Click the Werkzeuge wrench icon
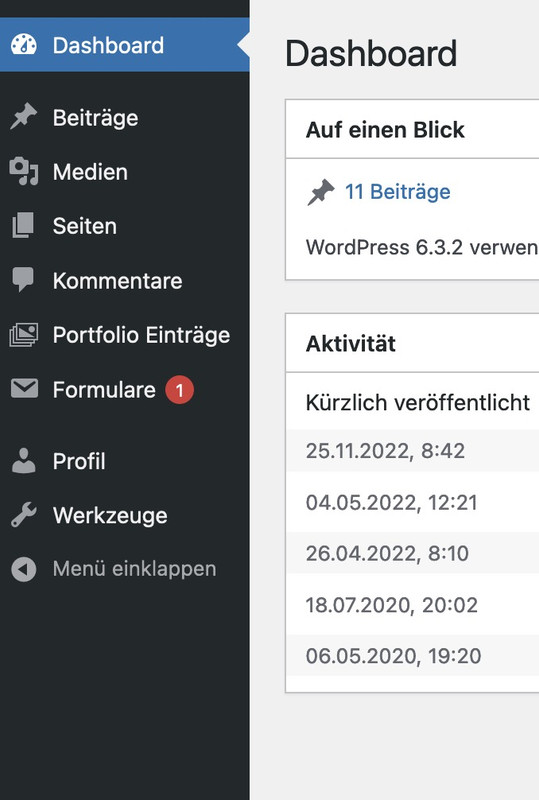This screenshot has width=539, height=800. [x=23, y=515]
